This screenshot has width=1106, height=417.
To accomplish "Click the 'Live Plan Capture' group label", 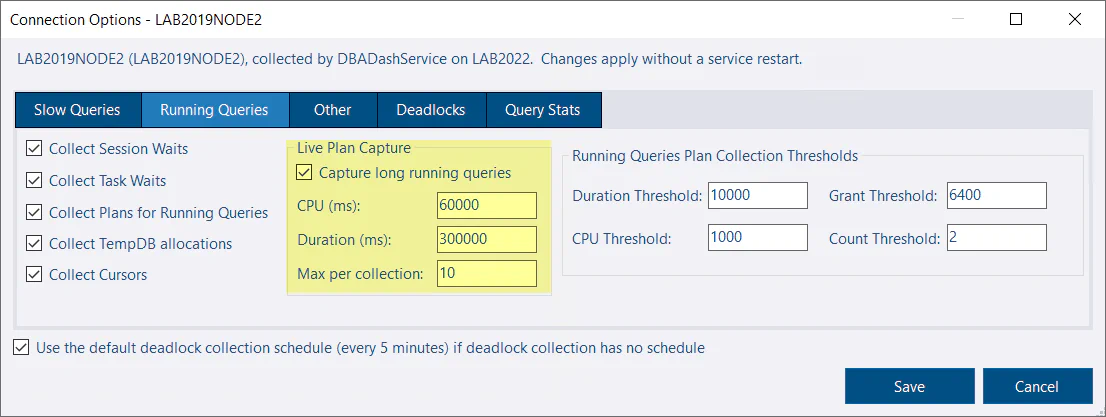I will coord(353,147).
